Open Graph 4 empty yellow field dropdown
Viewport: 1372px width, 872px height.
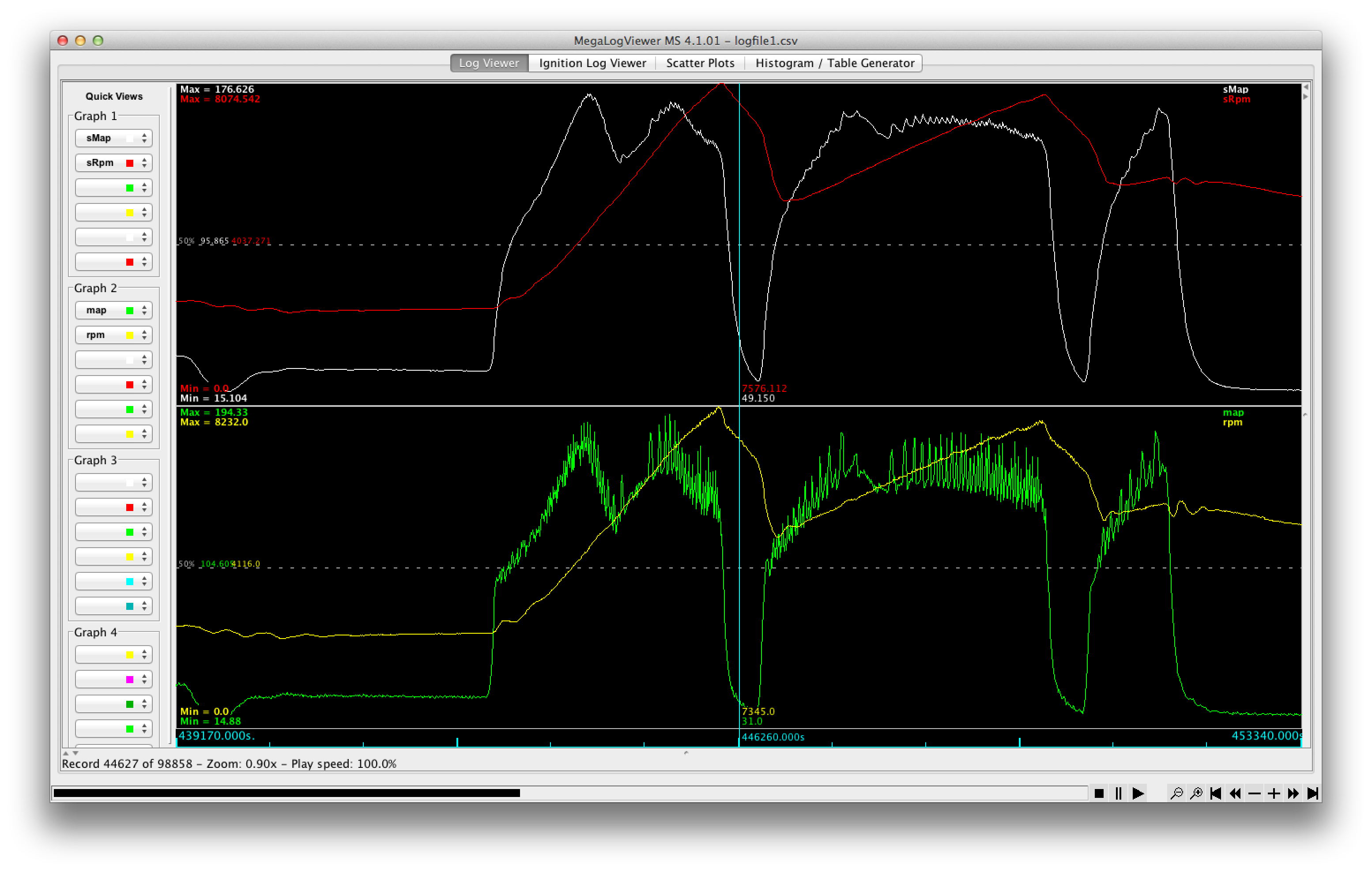click(x=113, y=655)
